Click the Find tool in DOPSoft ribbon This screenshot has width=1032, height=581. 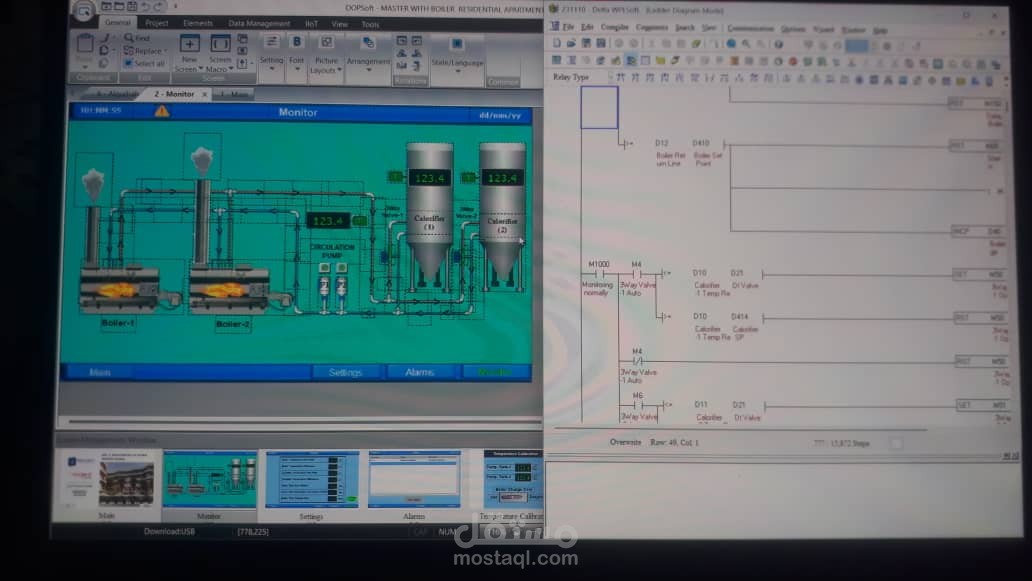coord(137,38)
